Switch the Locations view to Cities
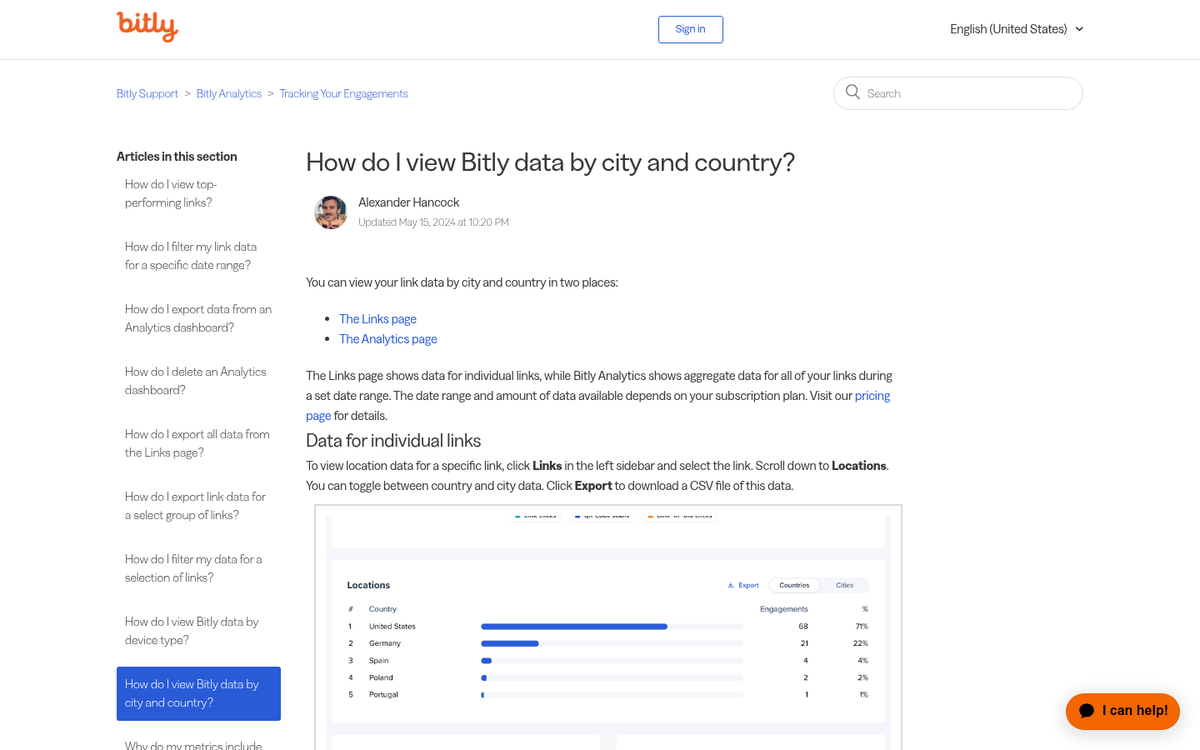1200x750 pixels. click(x=845, y=585)
